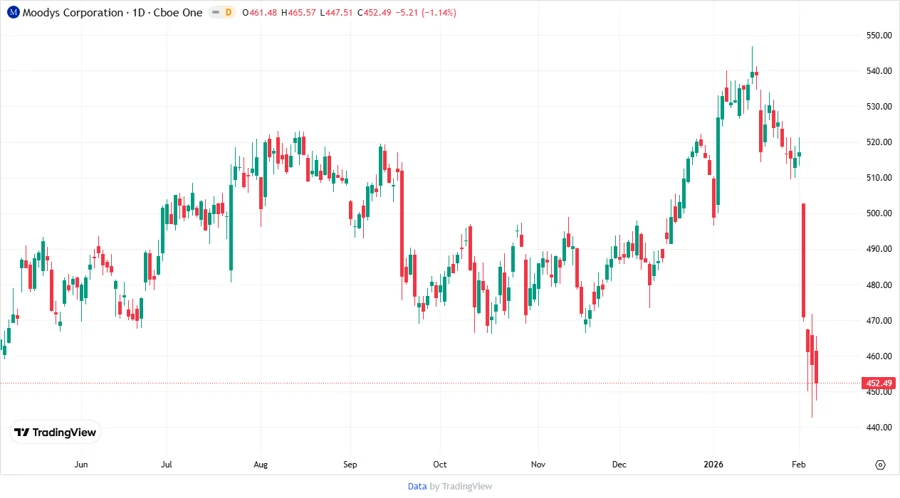Click the Moodys Corporation symbol title
Viewport: 900px width, 498px height.
73,12
